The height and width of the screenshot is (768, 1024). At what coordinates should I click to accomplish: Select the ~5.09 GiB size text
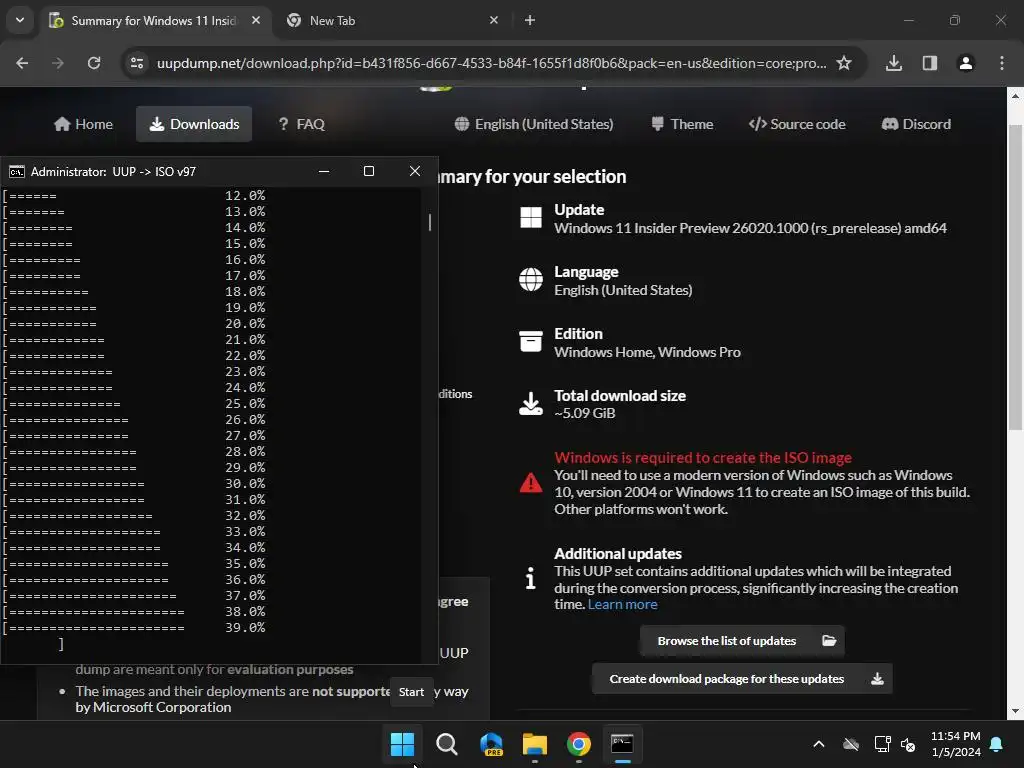584,413
